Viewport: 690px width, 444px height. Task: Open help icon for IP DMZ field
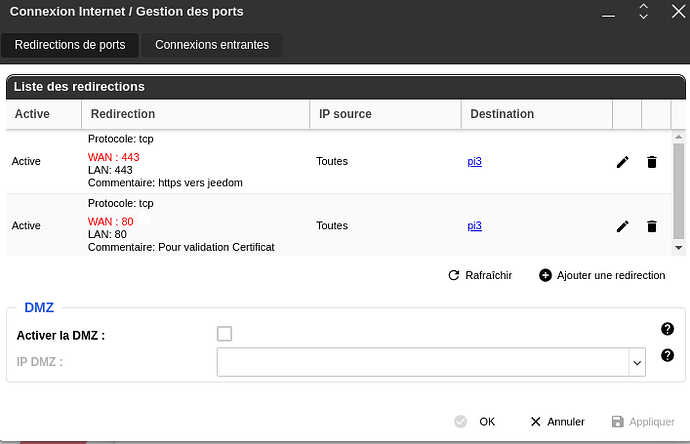pos(667,355)
